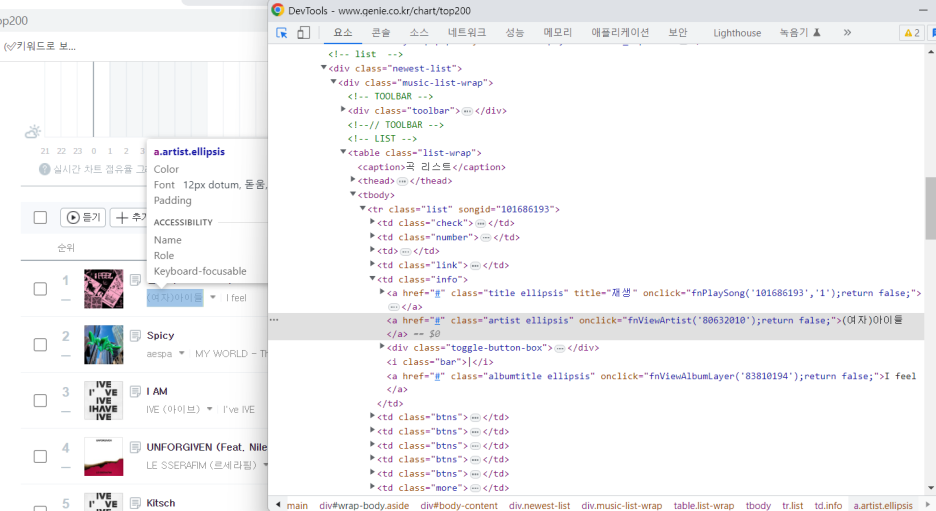
Task: Click the I feel album title
Action: point(236,298)
